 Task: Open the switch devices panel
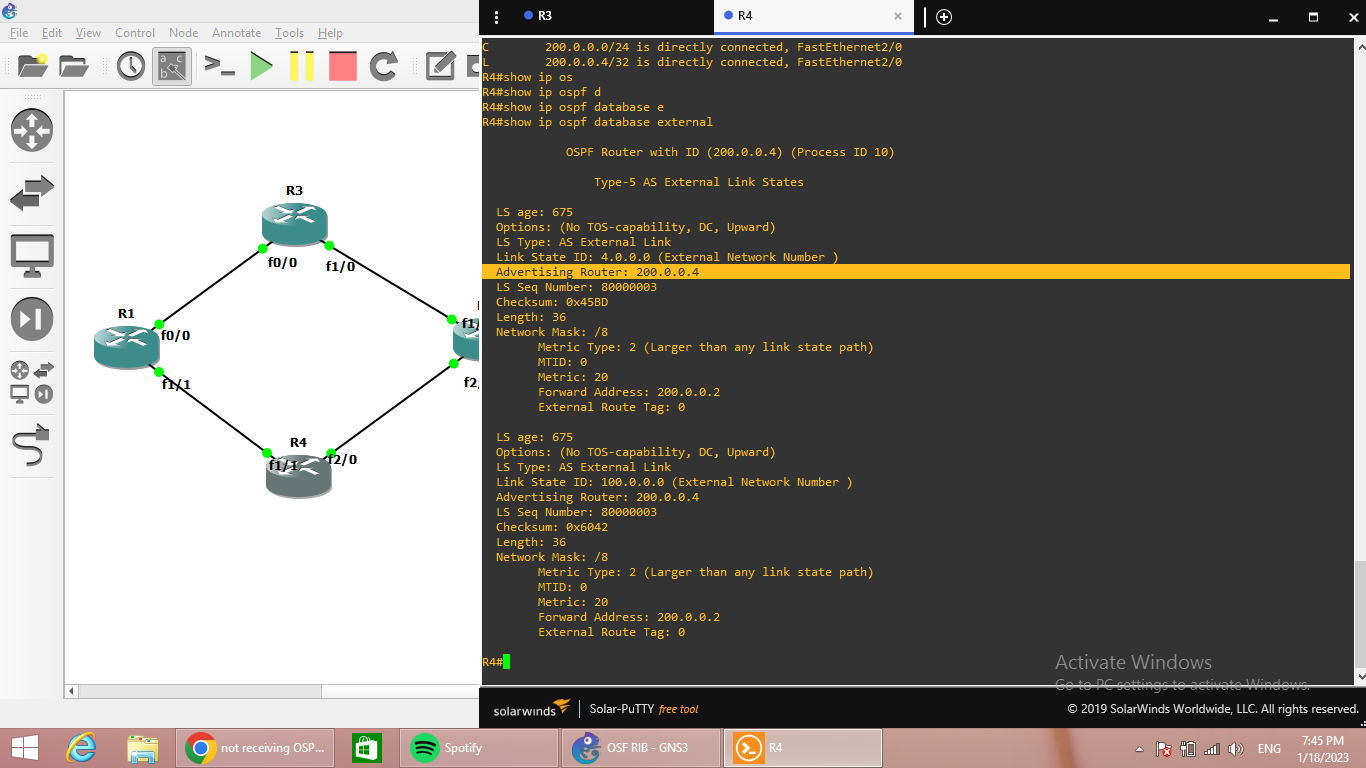point(30,193)
